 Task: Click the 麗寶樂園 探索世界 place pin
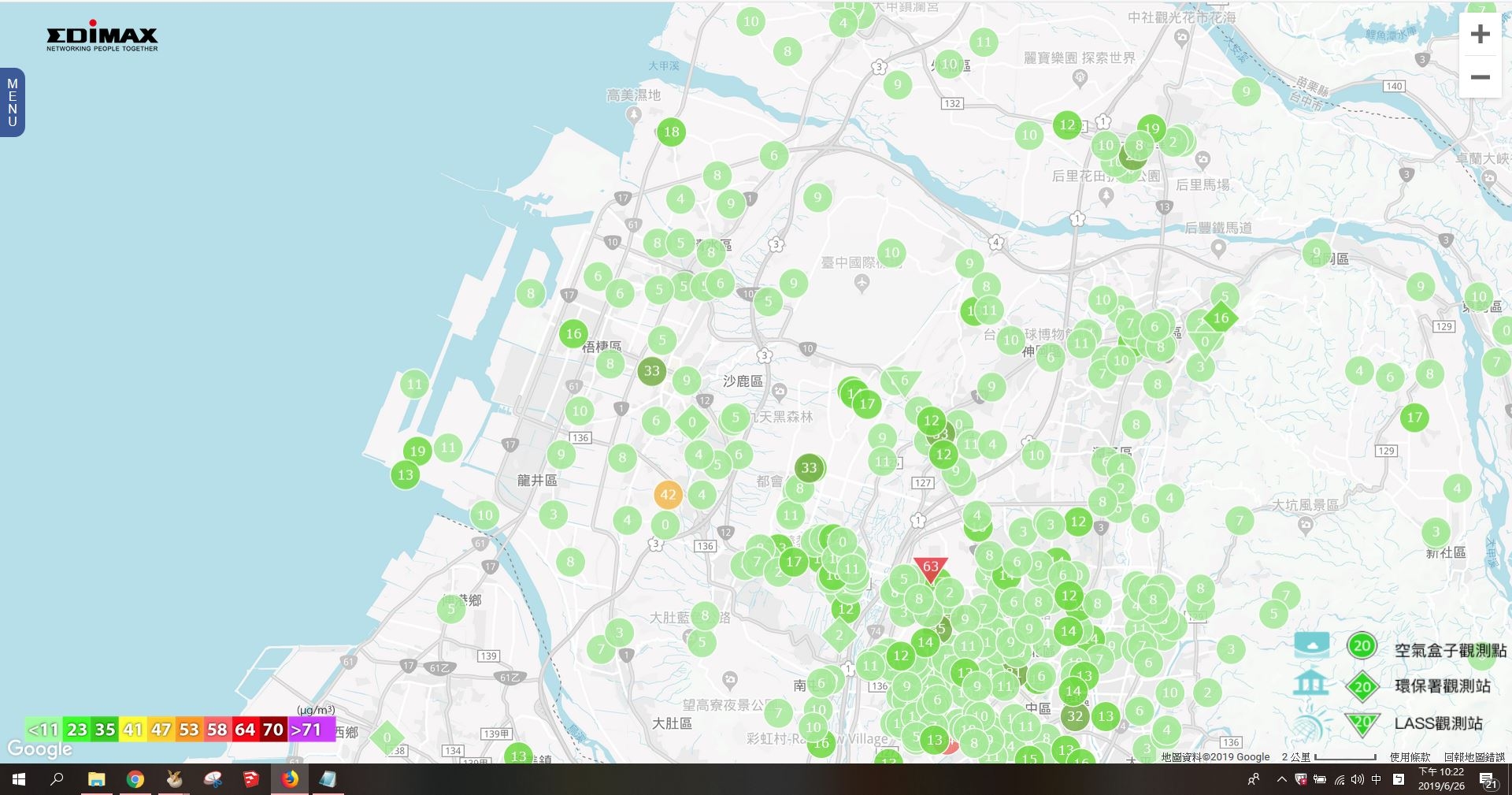[x=1080, y=77]
